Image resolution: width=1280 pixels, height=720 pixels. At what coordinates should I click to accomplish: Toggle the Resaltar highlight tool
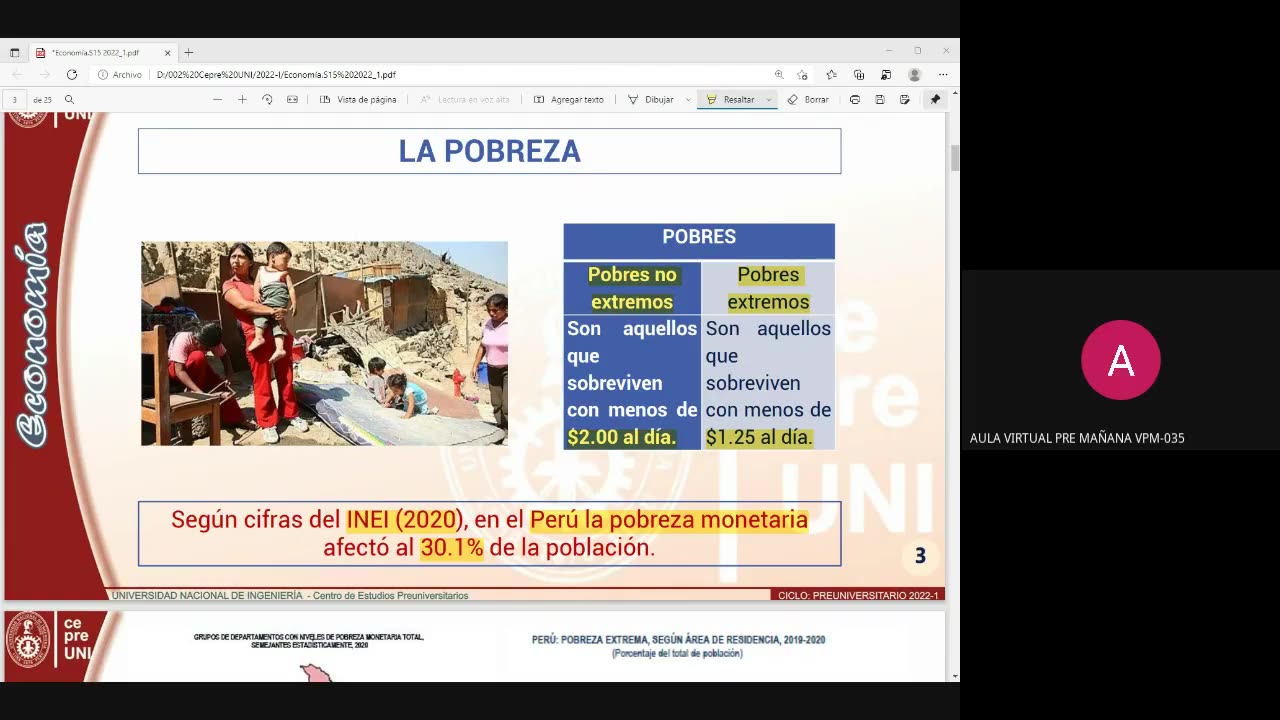[x=730, y=100]
